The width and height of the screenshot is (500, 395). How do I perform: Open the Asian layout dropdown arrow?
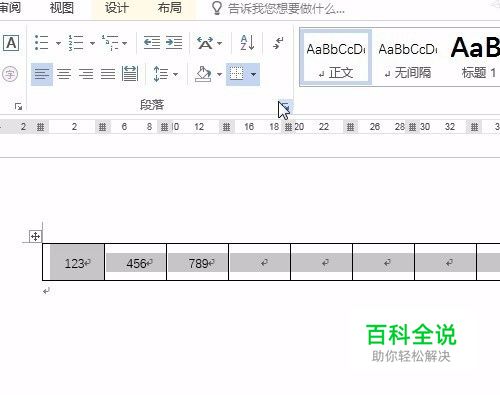pos(220,43)
